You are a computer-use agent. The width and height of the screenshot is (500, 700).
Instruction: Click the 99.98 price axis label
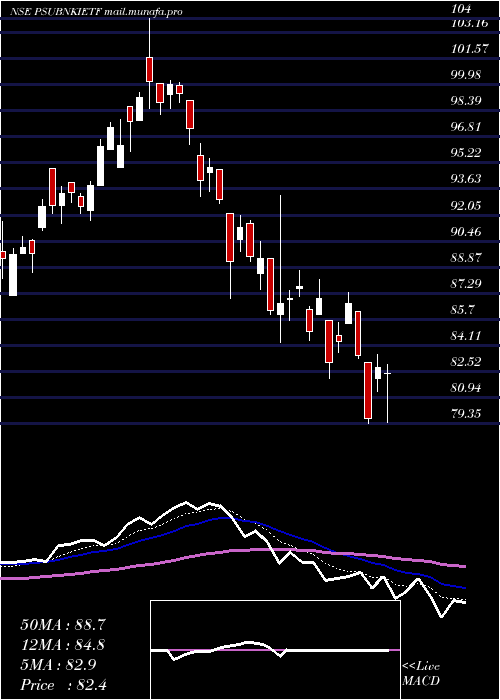[x=466, y=75]
